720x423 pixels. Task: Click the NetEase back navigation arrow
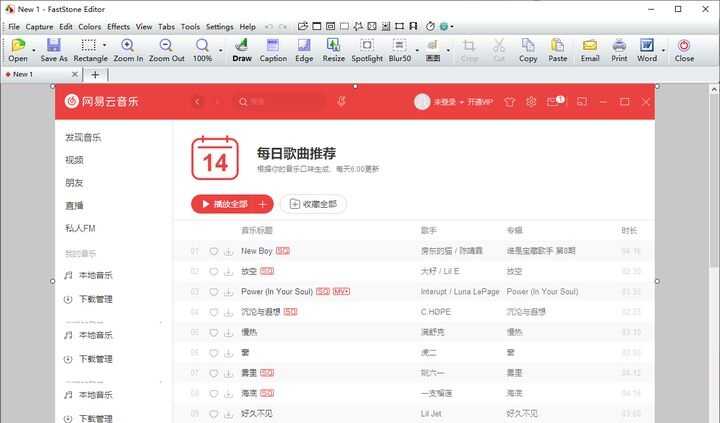[197, 102]
